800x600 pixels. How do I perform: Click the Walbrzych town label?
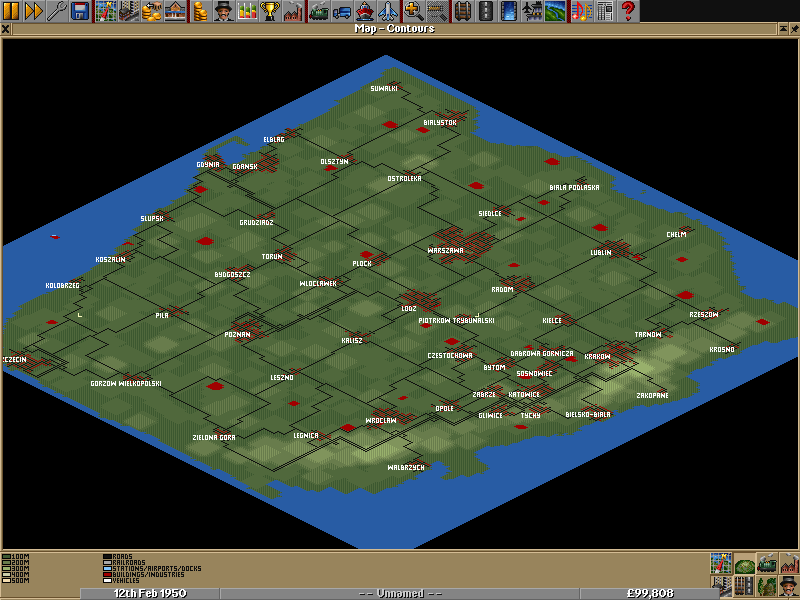point(406,468)
